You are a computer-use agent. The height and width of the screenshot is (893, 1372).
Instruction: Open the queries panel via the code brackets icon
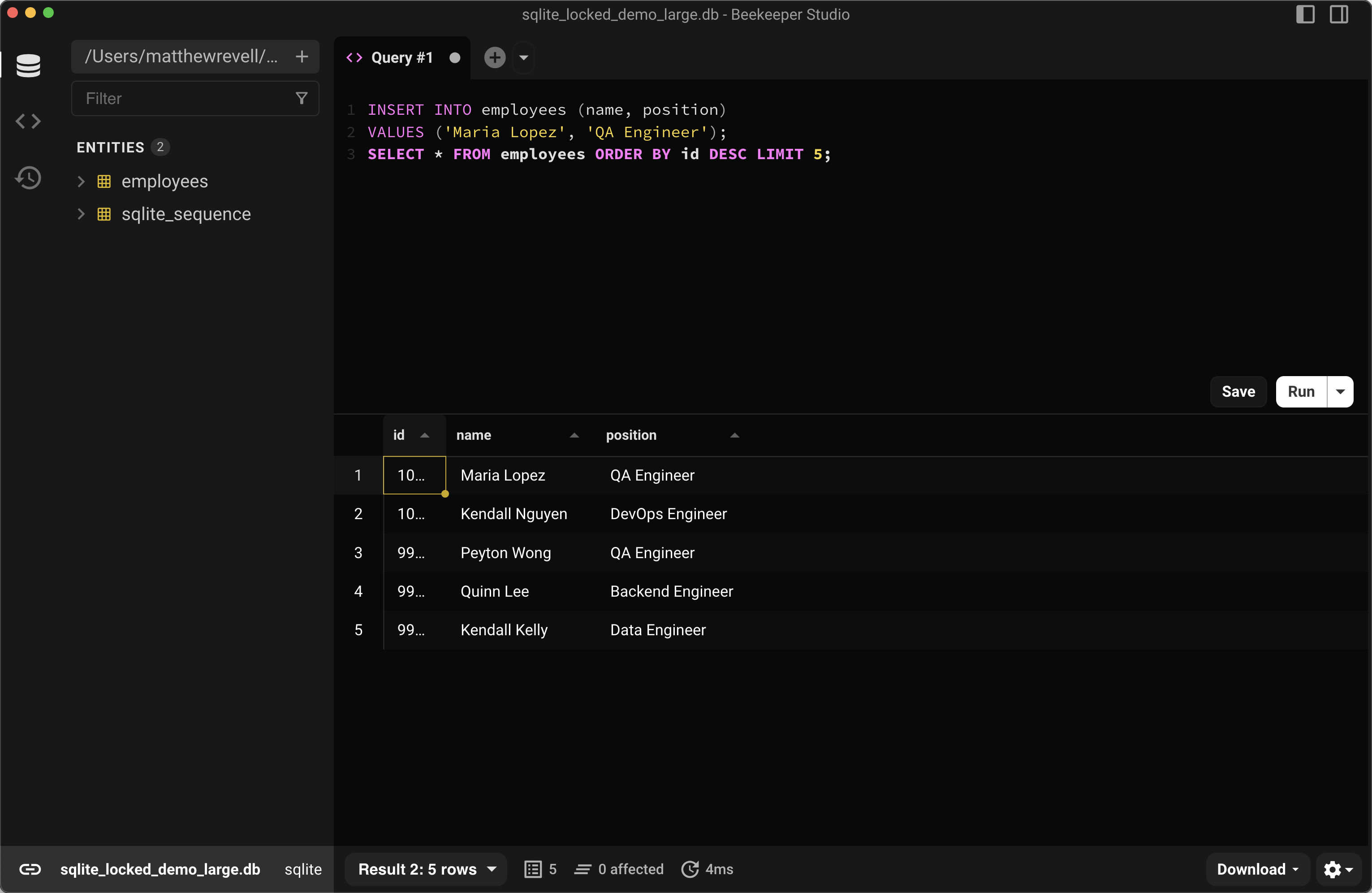click(27, 121)
